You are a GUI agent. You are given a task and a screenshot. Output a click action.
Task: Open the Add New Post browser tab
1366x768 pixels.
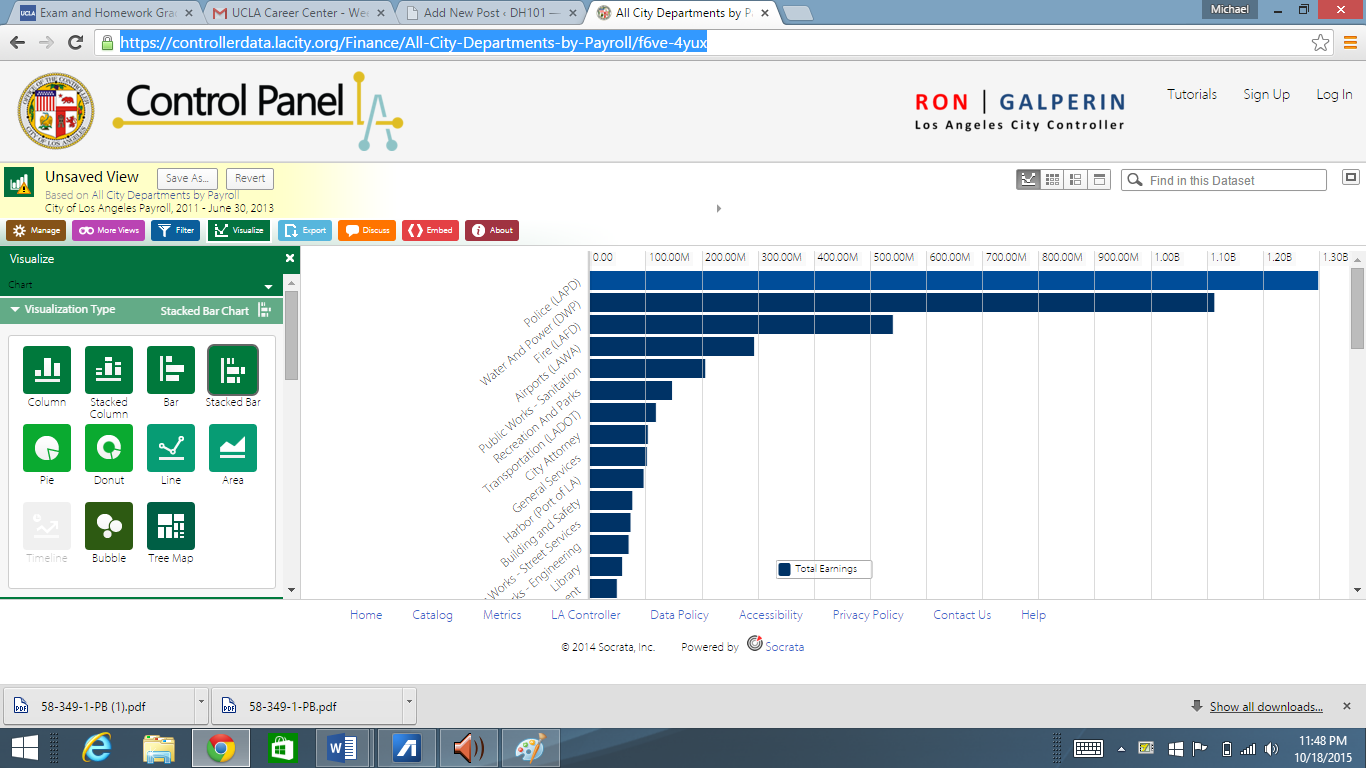[x=490, y=13]
